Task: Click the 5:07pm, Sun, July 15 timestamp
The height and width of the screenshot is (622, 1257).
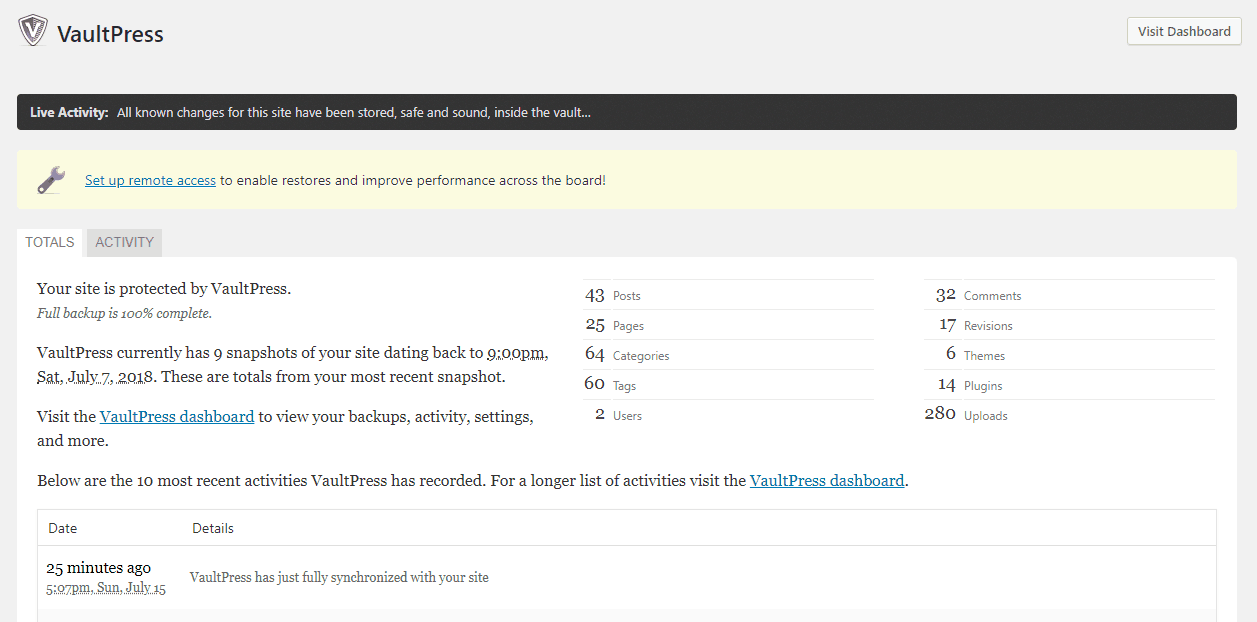Action: 105,587
